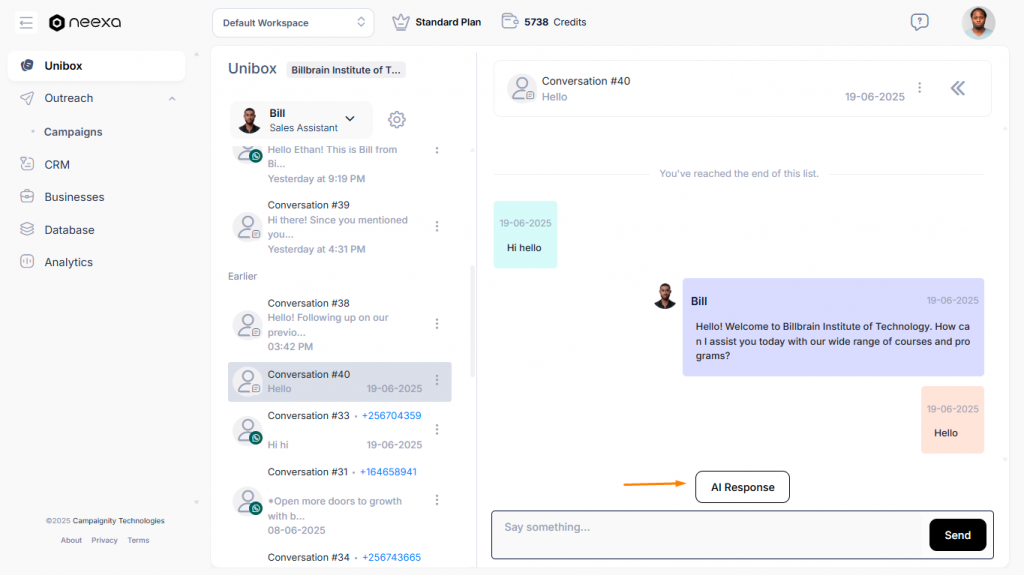
Task: Open the Privacy footer link
Action: pyautogui.click(x=104, y=540)
